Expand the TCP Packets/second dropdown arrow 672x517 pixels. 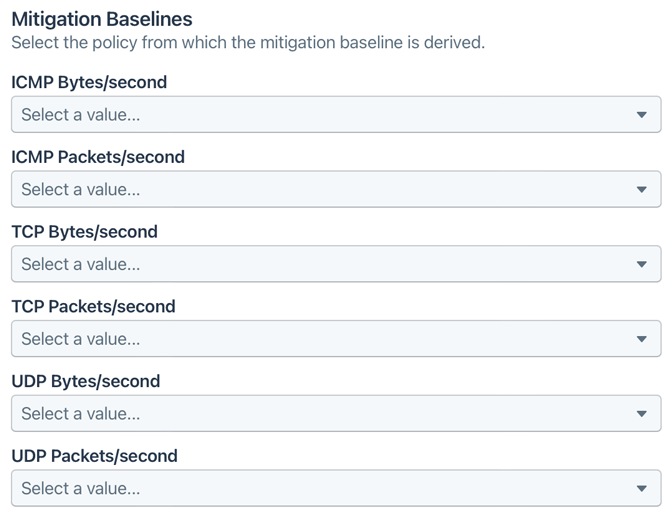click(x=642, y=339)
